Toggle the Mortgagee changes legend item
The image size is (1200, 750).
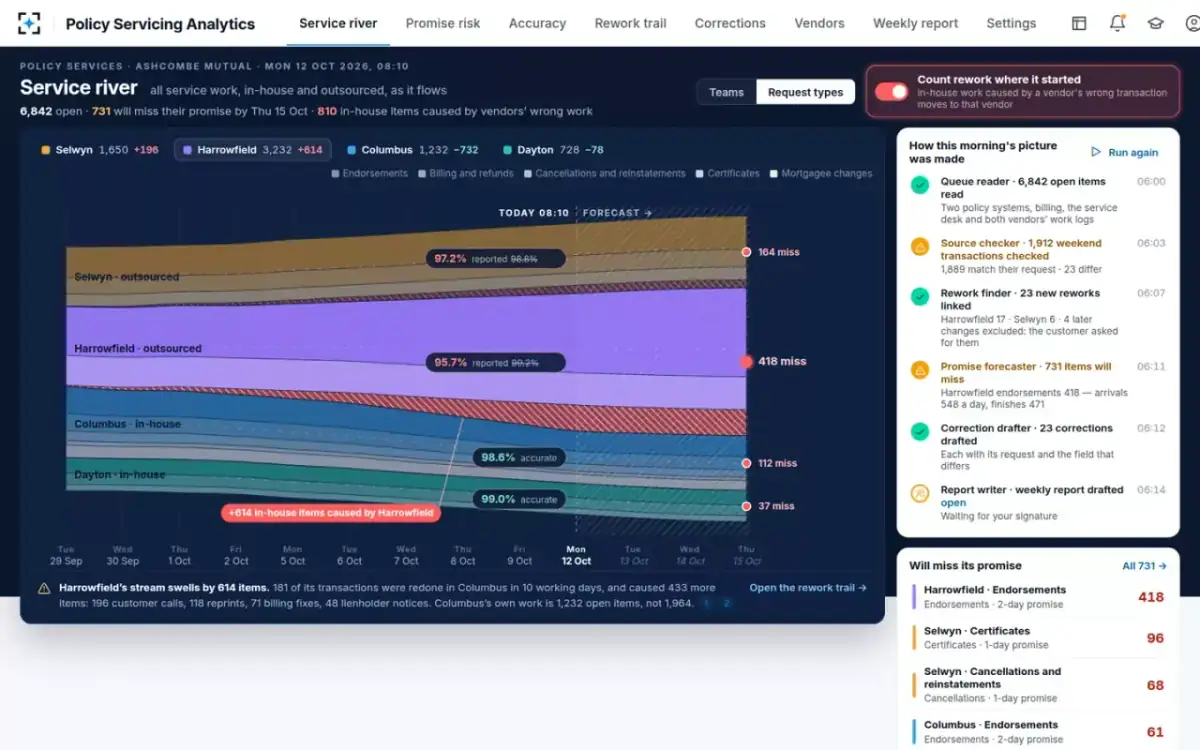pyautogui.click(x=820, y=173)
